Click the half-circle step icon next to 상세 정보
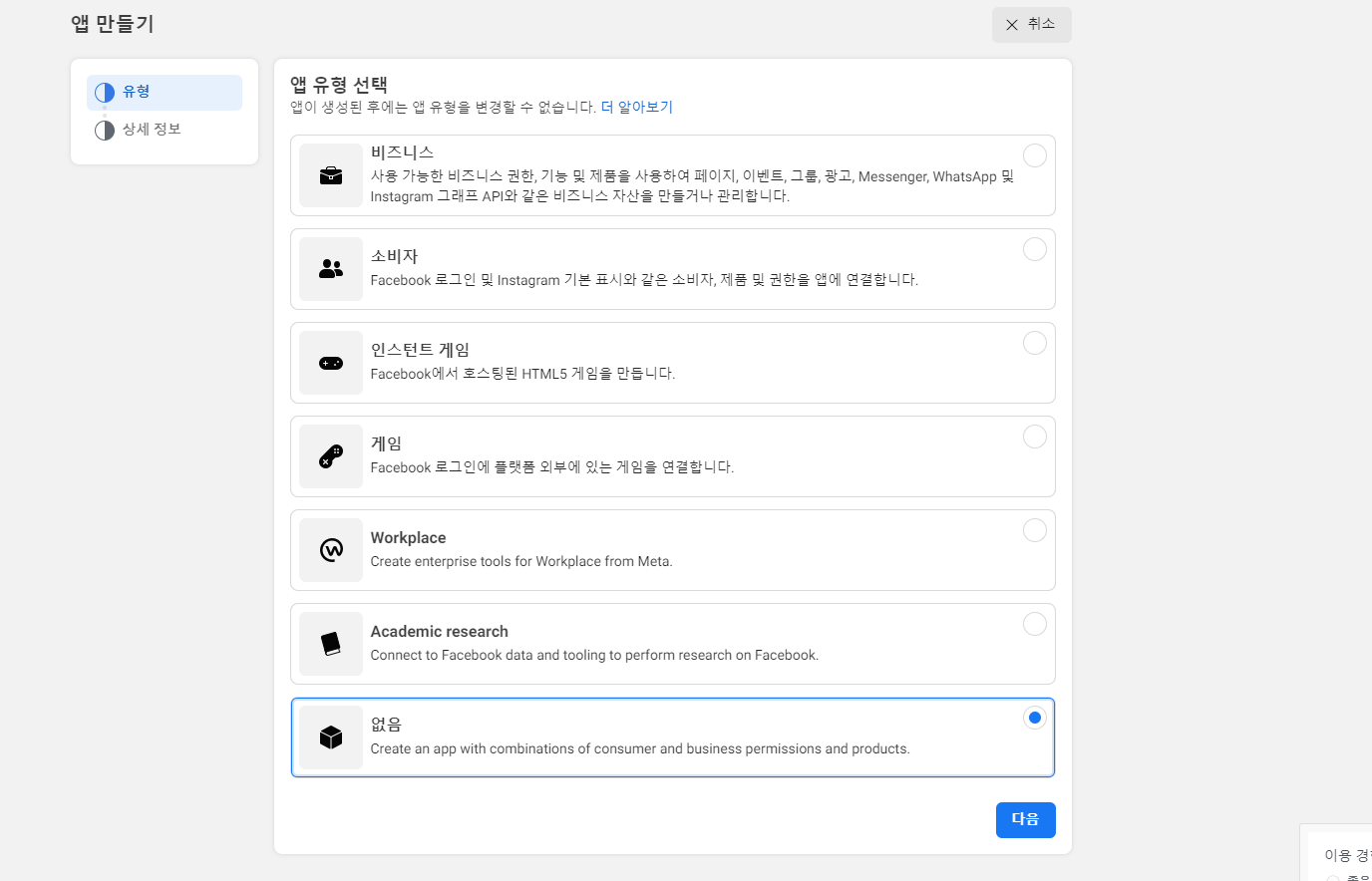This screenshot has width=1372, height=881. (105, 131)
